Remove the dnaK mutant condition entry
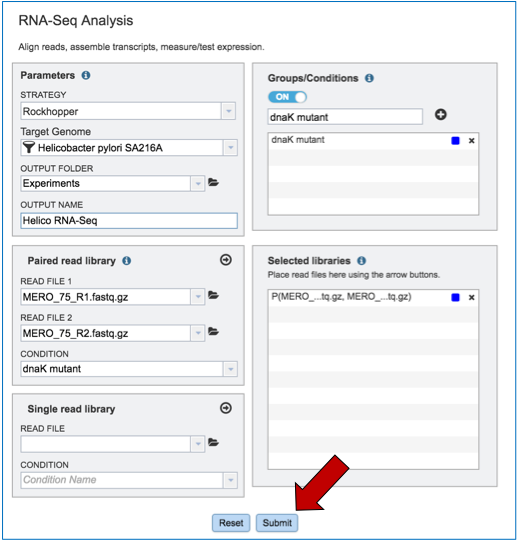 click(472, 141)
